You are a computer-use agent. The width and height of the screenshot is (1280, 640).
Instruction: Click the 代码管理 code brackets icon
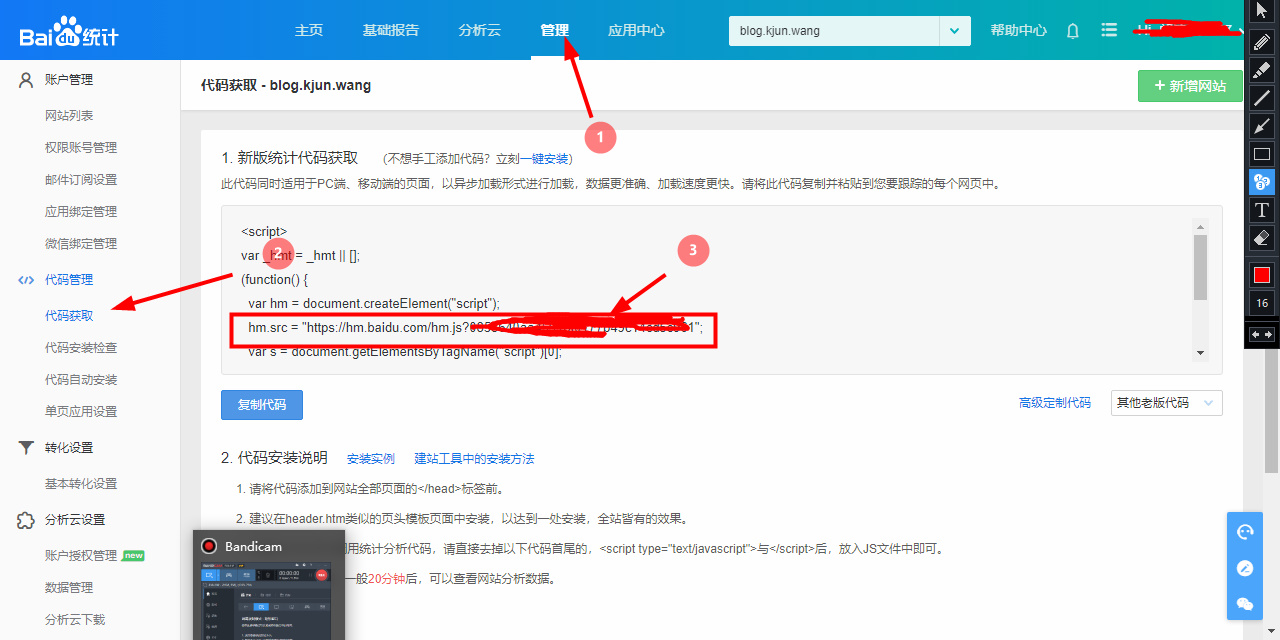coord(27,280)
